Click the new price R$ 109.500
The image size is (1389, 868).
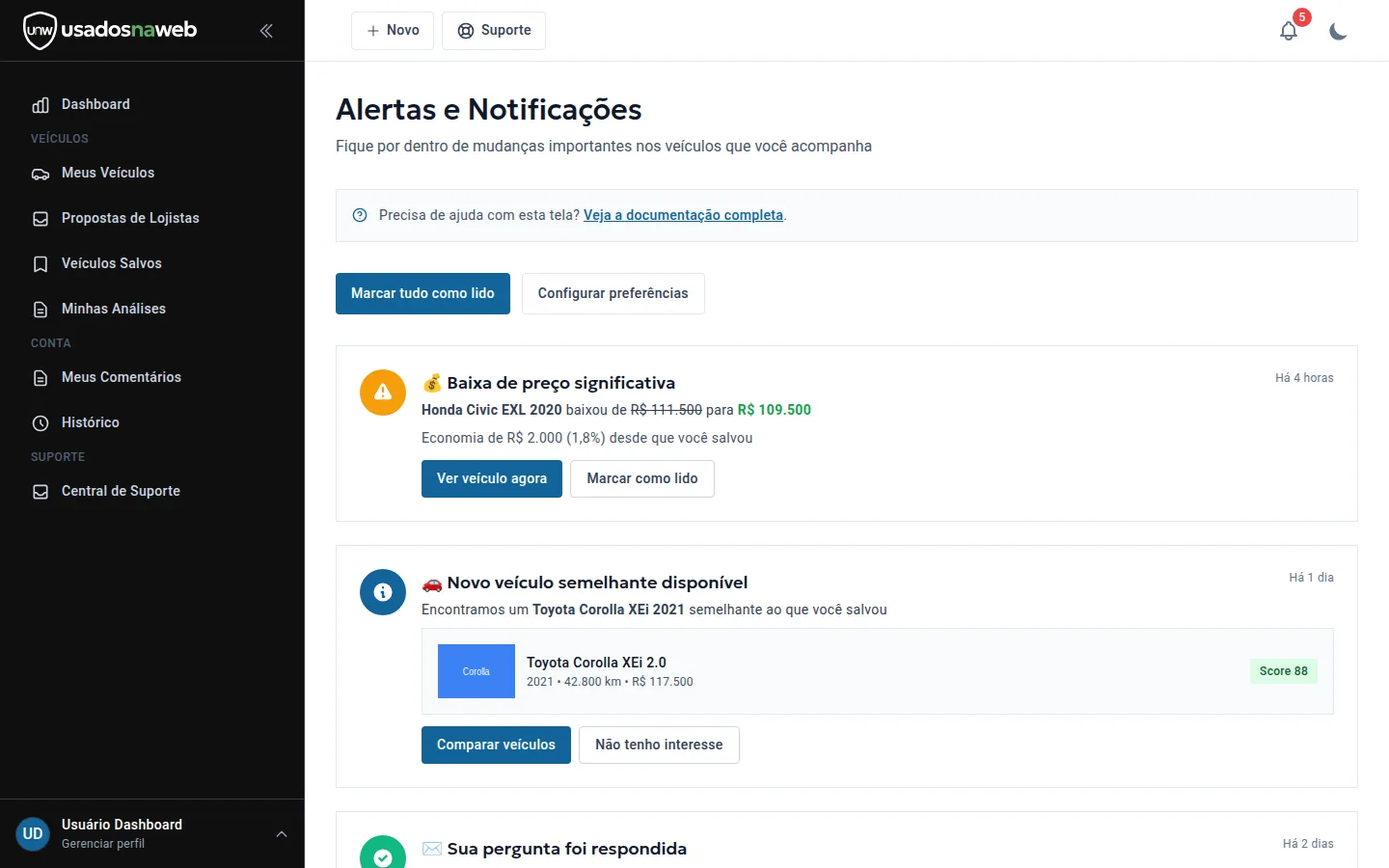775,410
